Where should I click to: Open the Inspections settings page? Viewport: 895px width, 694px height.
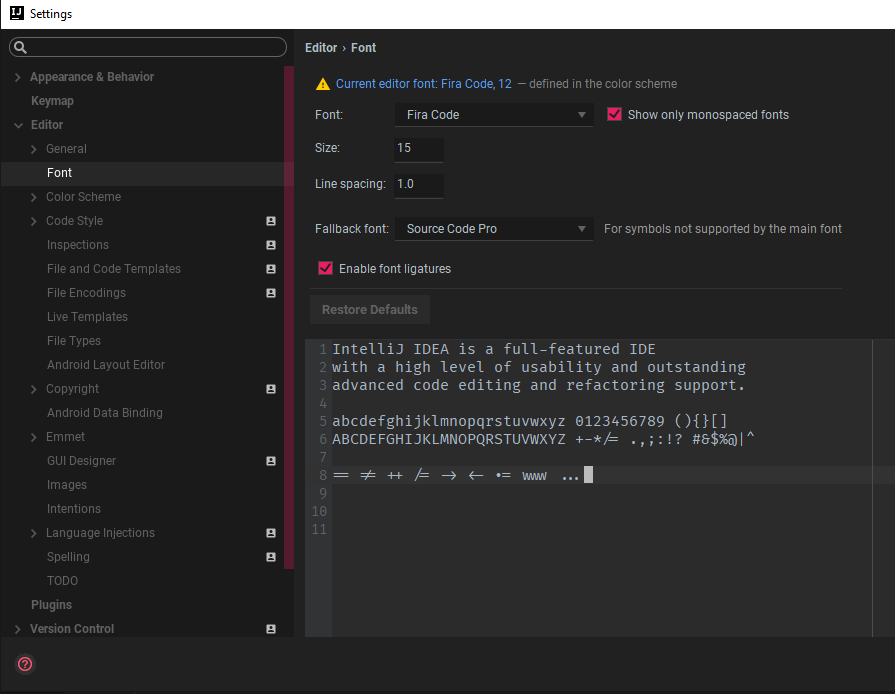[x=78, y=245]
